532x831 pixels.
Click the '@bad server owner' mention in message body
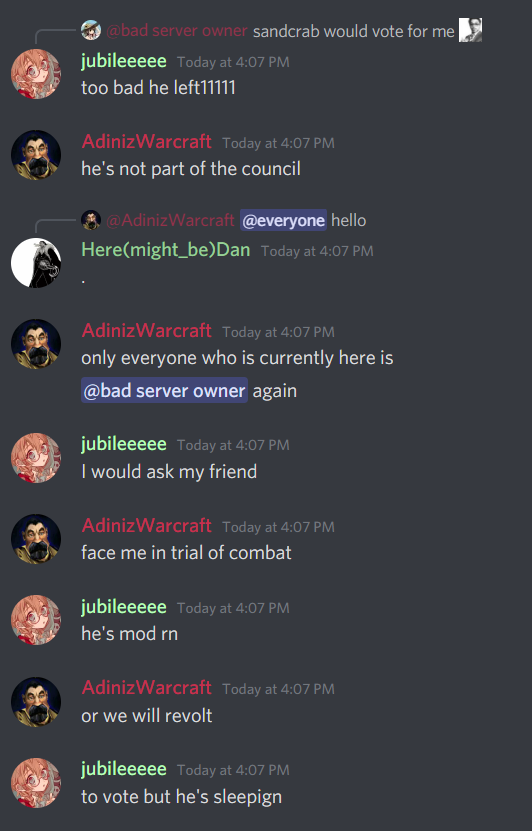164,391
